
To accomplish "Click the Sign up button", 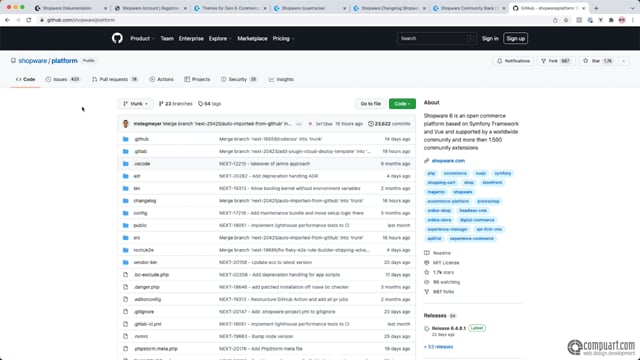I will pos(516,38).
